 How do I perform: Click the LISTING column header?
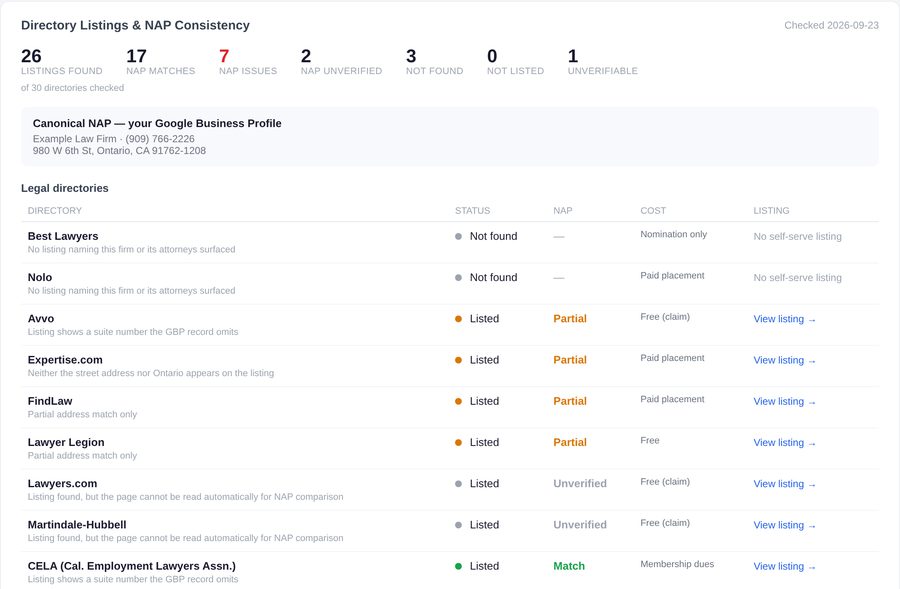(x=771, y=211)
